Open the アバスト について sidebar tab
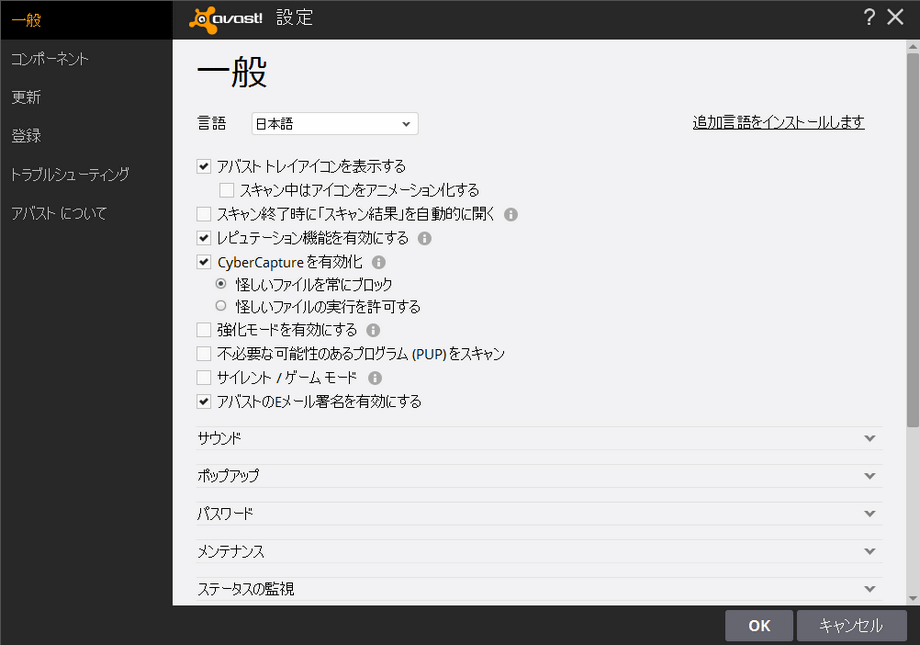This screenshot has height=645, width=920. (x=86, y=213)
